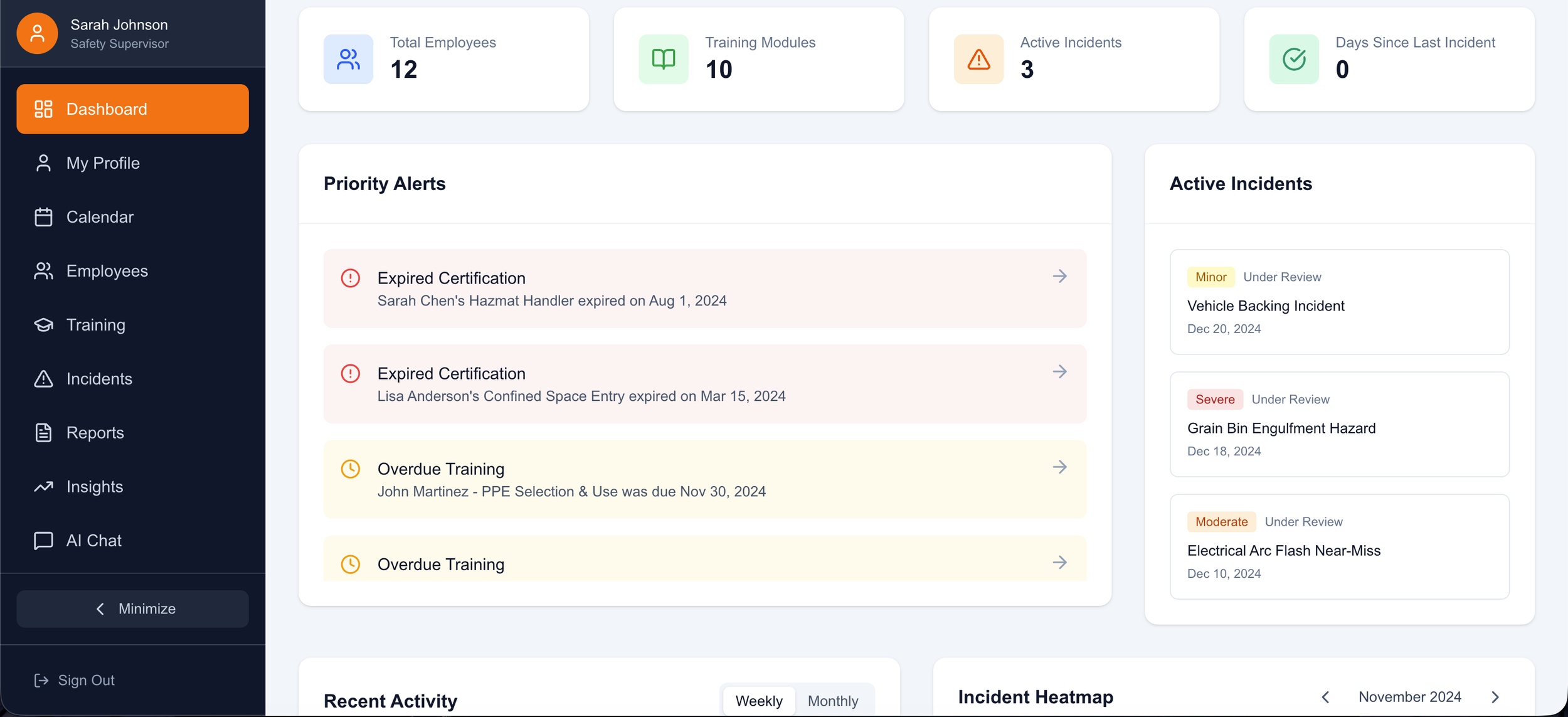Click the Active Incidents orange warning icon
The width and height of the screenshot is (1568, 717).
978,59
